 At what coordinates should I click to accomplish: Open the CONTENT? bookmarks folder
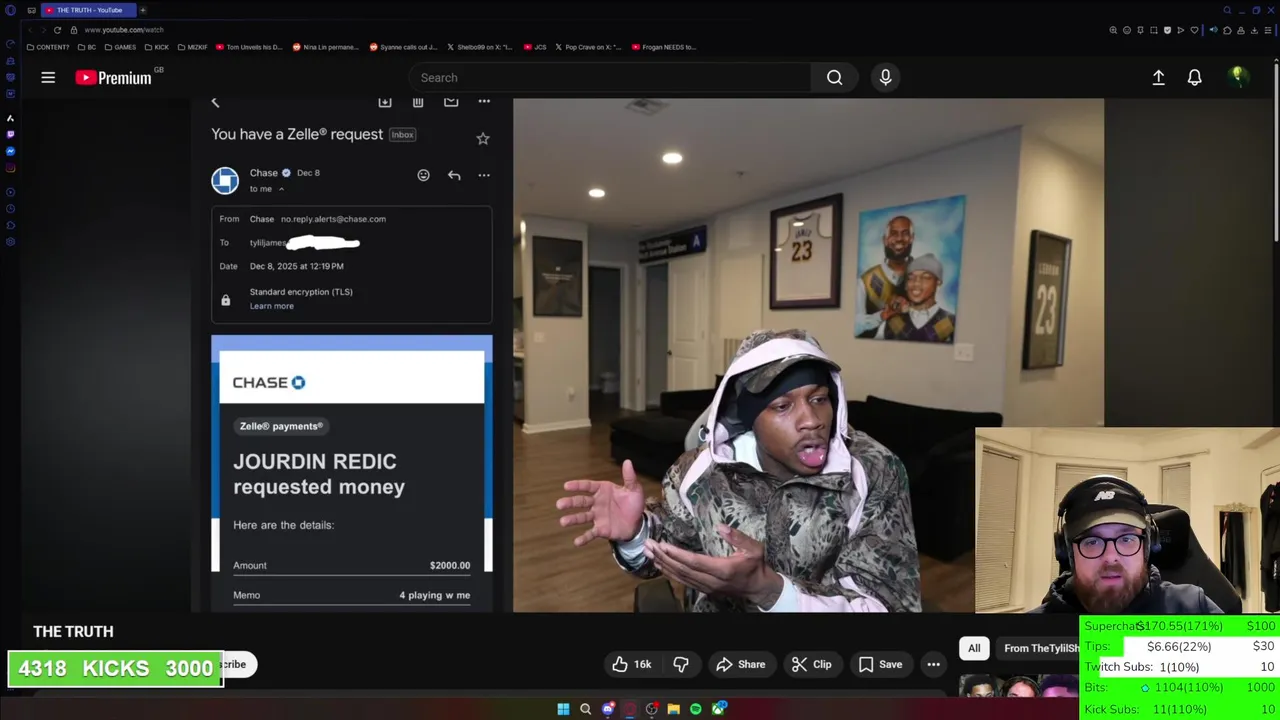point(48,47)
